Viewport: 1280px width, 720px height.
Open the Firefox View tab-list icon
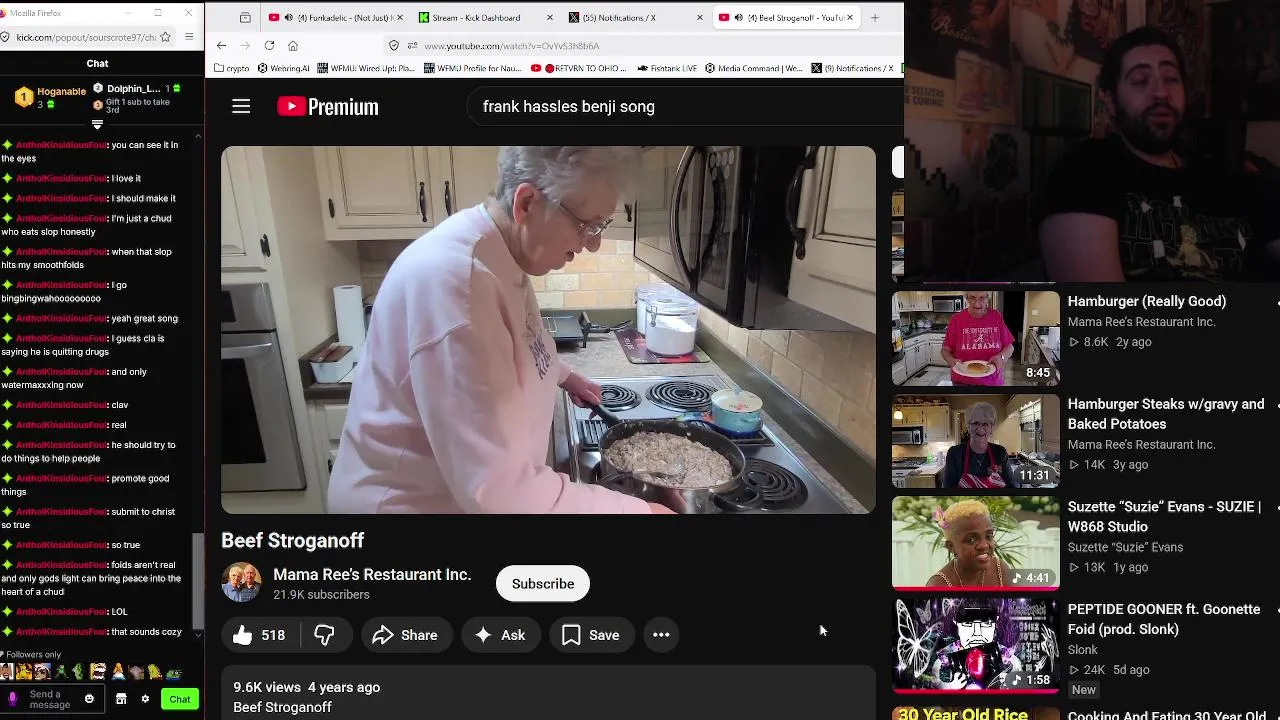click(245, 17)
